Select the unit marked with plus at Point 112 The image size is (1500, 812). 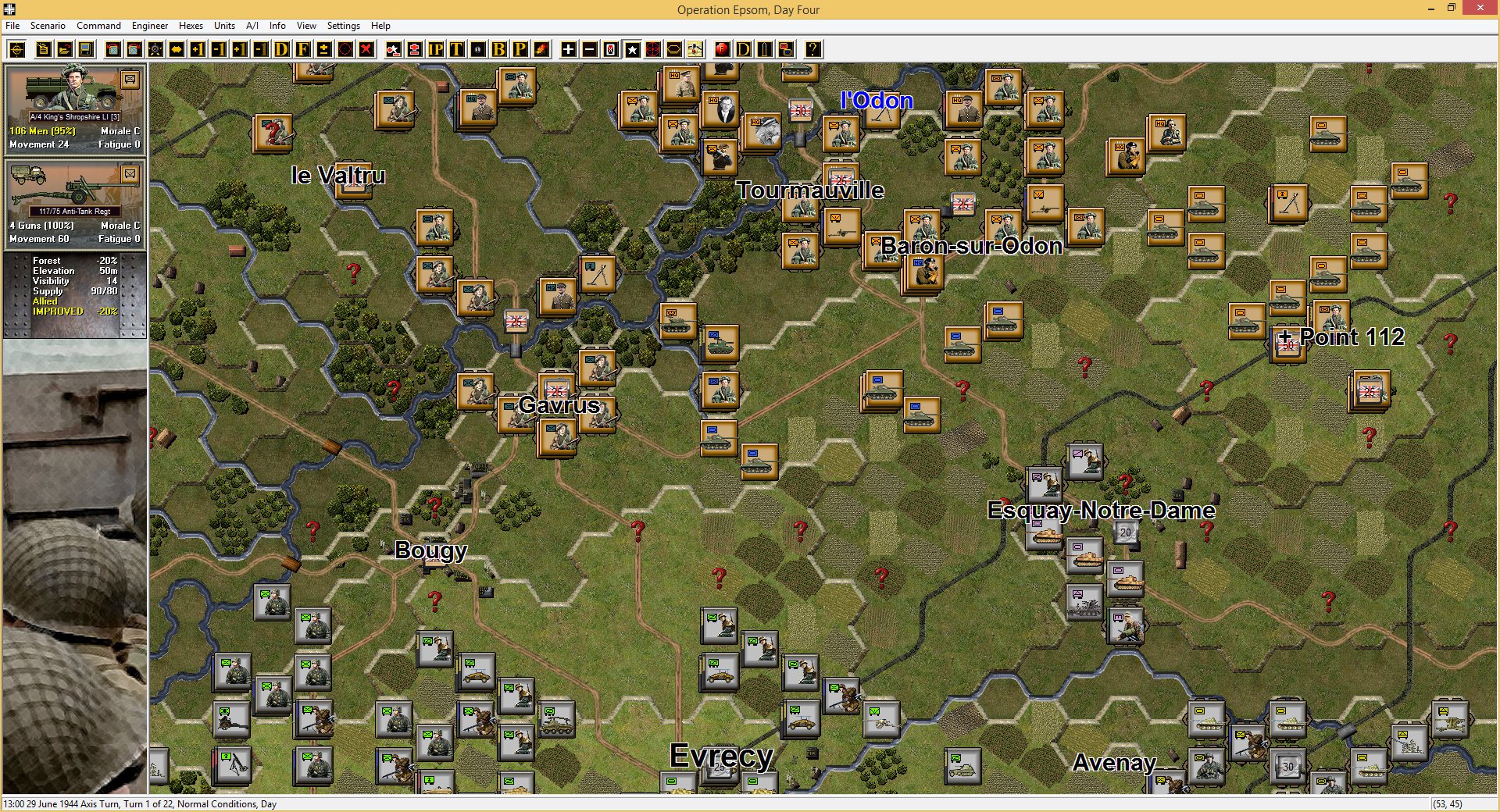coord(1288,344)
